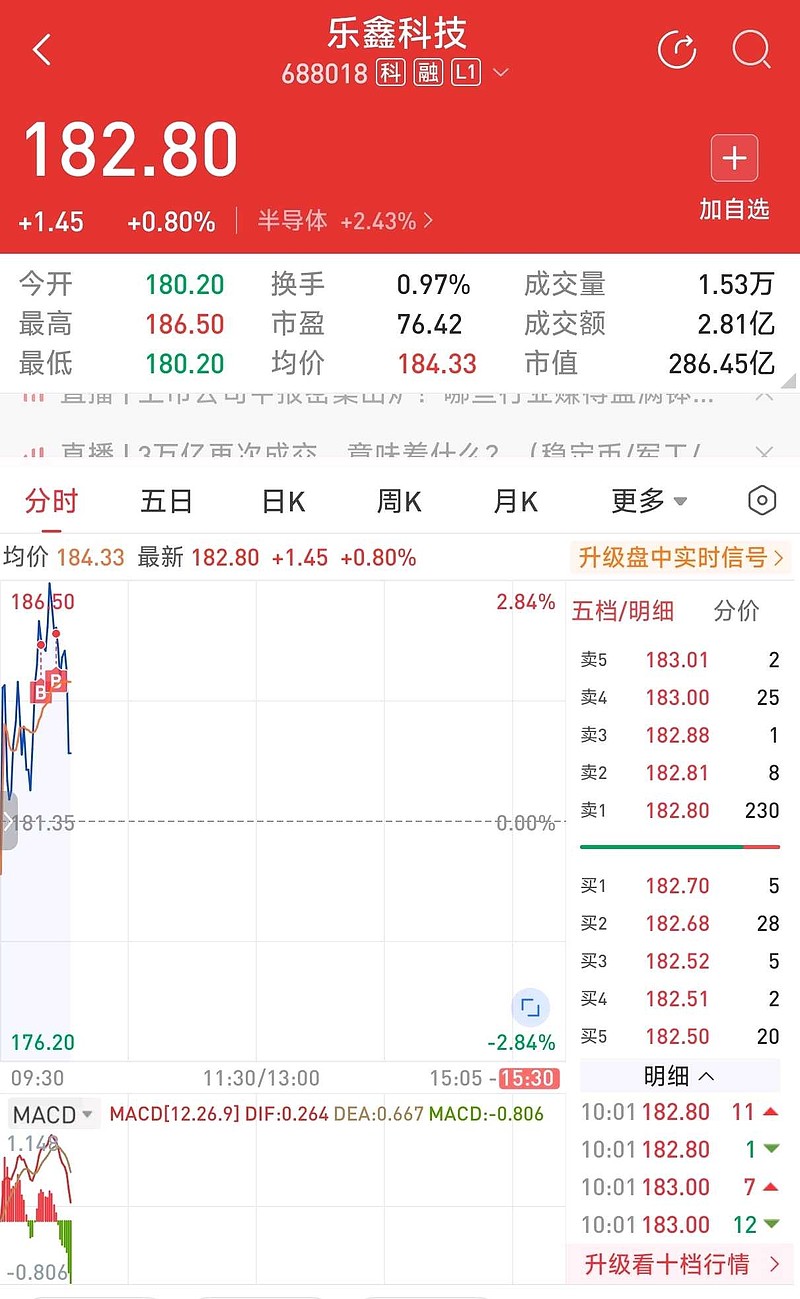
Task: Tap the 均价 184.33 quote value
Action: 437,364
